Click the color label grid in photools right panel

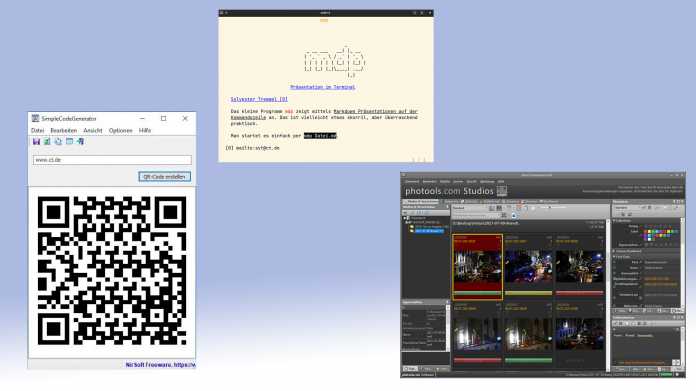(x=660, y=235)
